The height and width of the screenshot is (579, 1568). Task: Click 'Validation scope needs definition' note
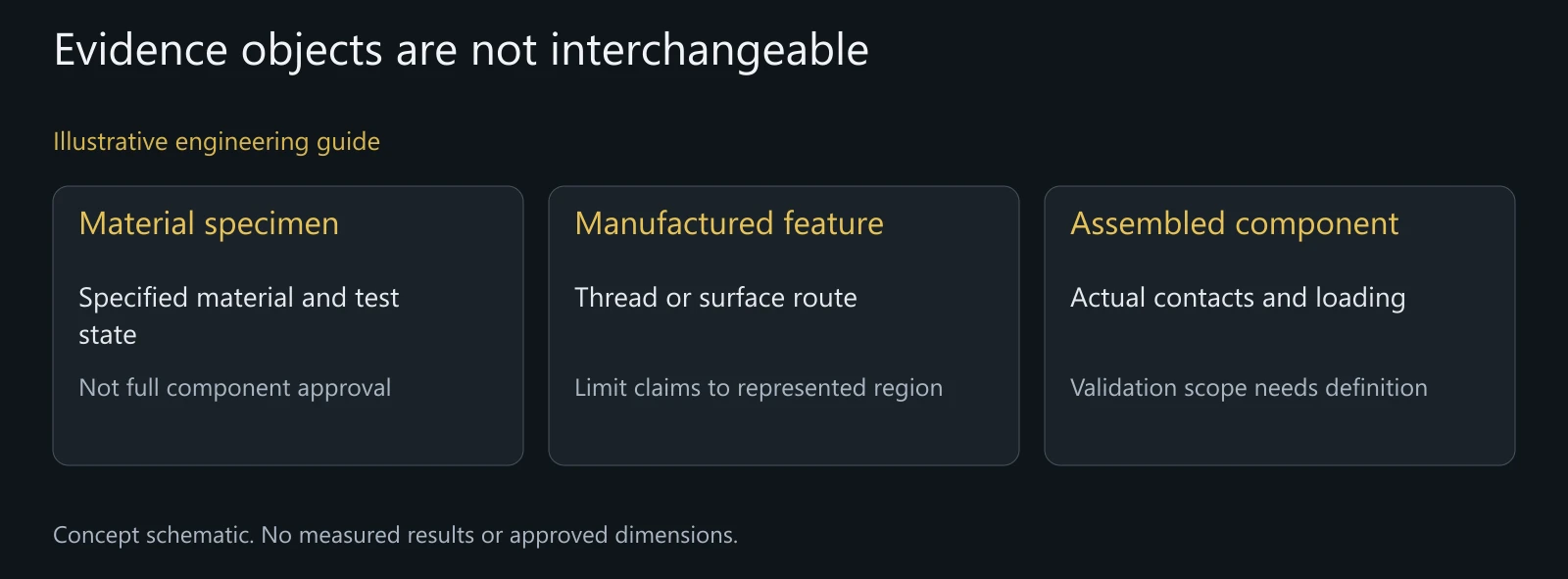click(1249, 388)
